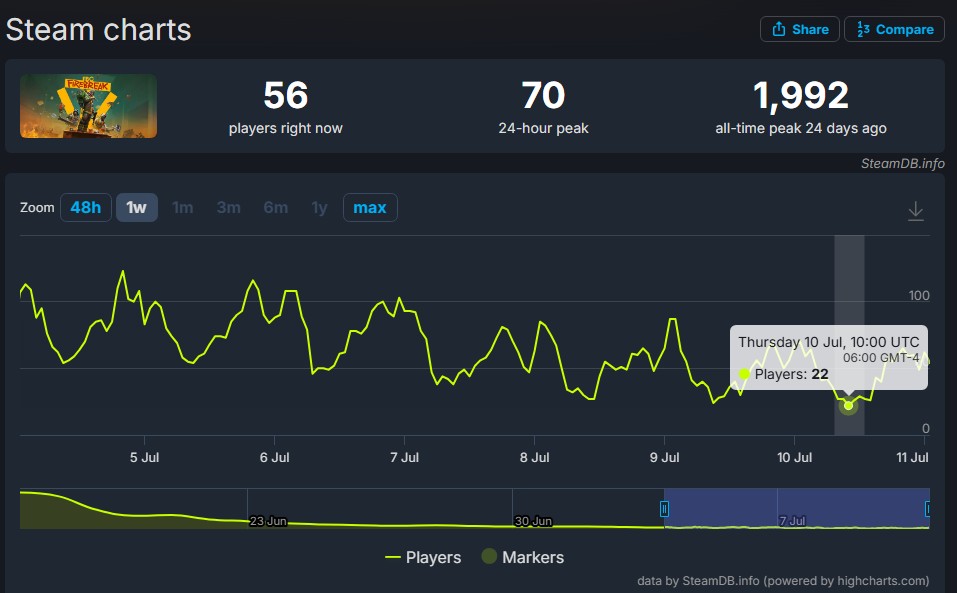957x593 pixels.
Task: Click the Players: 22 tooltip text
Action: (792, 374)
